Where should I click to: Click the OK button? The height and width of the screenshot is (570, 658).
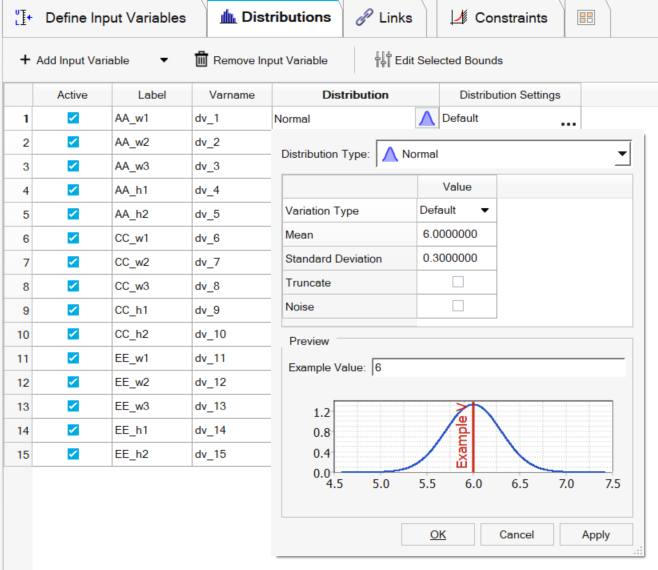pyautogui.click(x=438, y=534)
